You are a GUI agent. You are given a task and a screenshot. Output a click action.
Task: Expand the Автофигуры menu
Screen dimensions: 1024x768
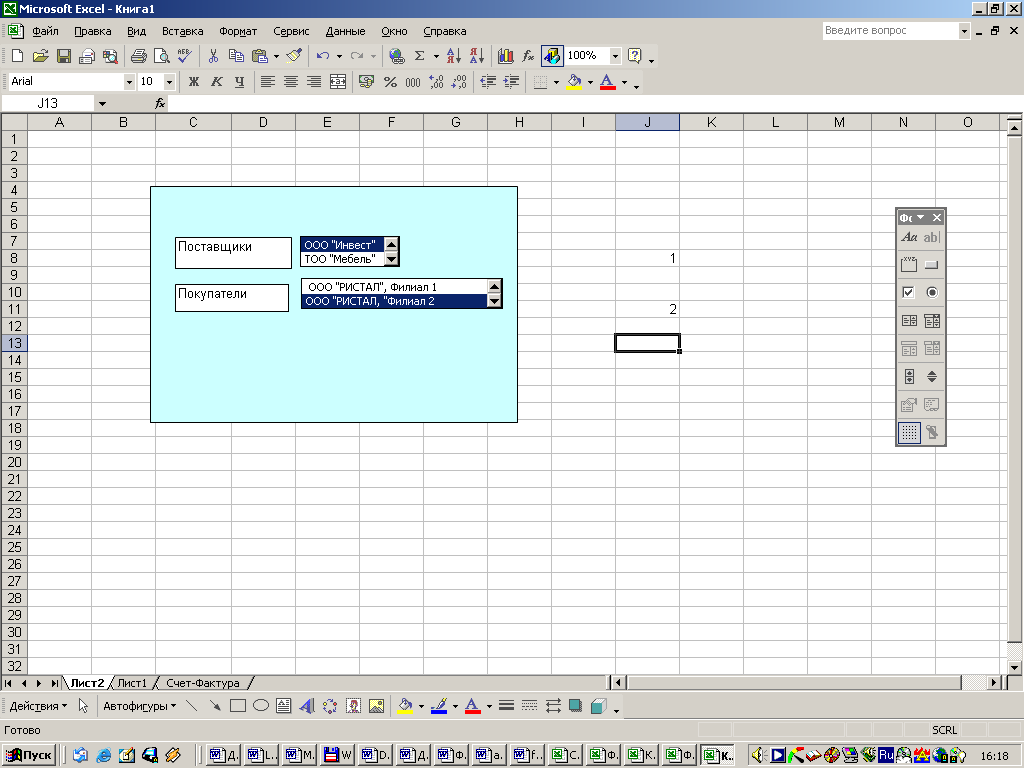[140, 706]
